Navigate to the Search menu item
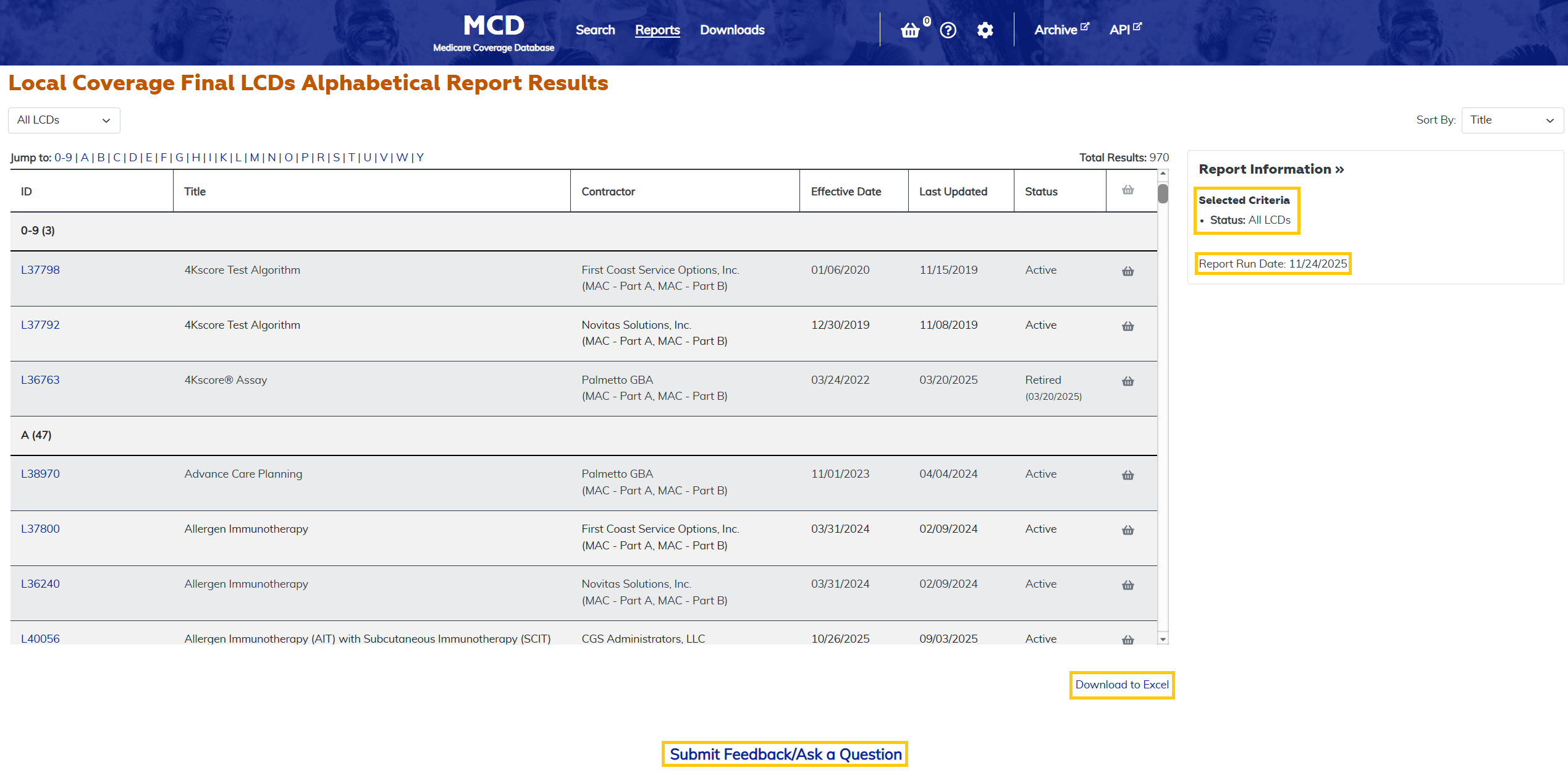 point(594,30)
